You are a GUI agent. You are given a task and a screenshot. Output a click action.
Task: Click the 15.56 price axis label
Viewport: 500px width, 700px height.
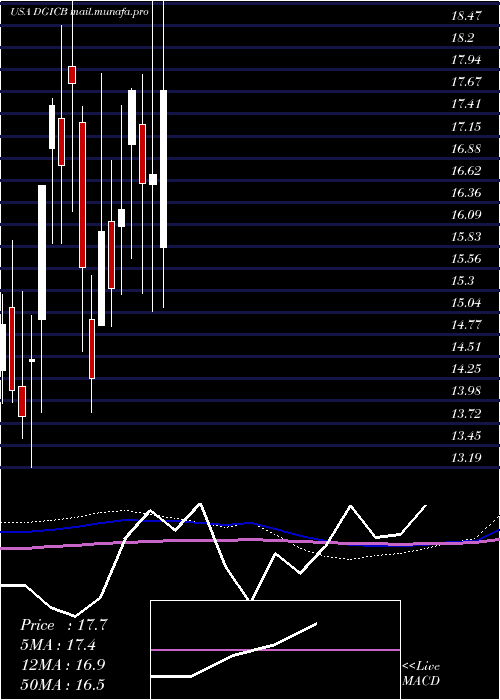[x=466, y=259]
